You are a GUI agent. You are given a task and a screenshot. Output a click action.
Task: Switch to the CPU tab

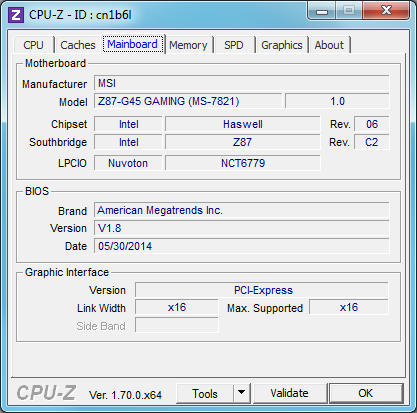tap(33, 45)
